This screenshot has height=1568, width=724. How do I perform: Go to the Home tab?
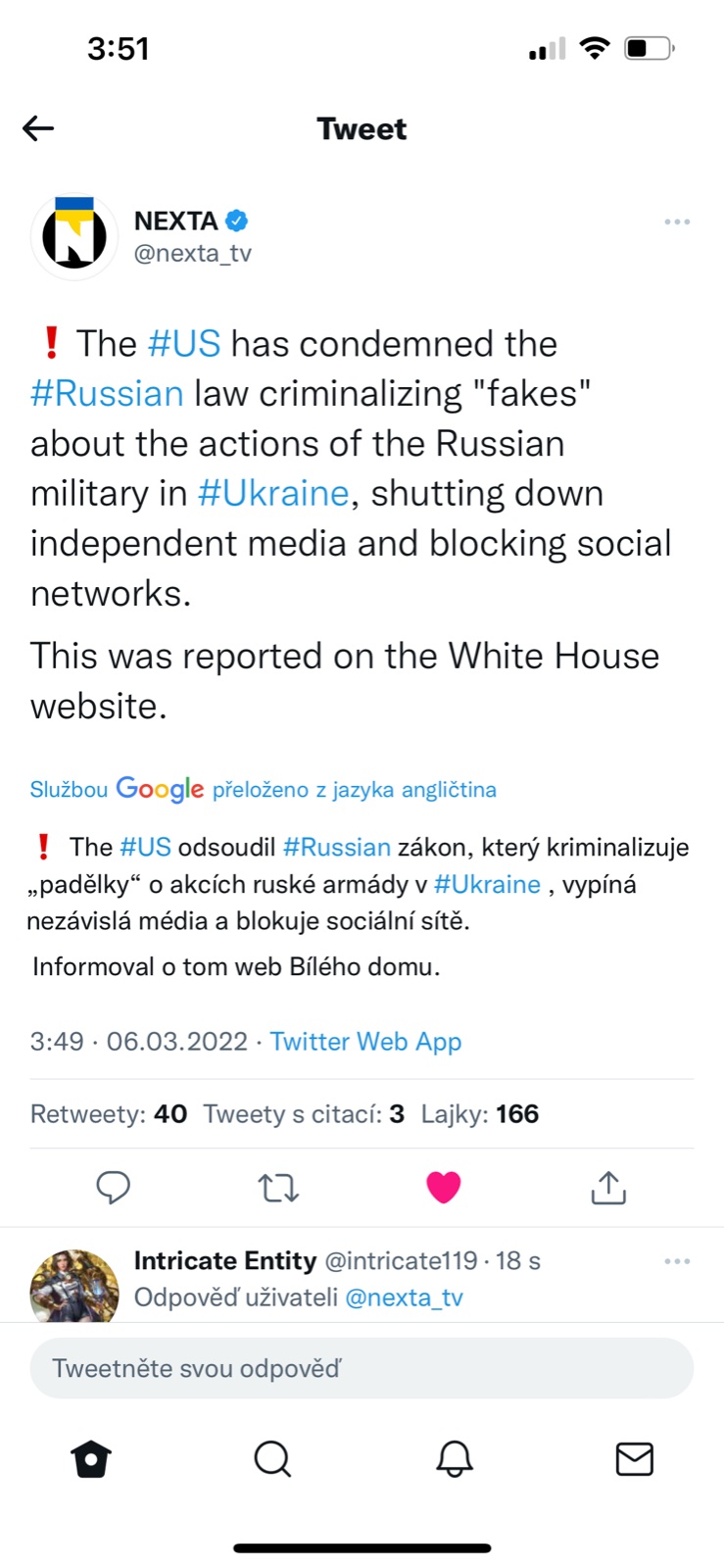pos(91,1459)
